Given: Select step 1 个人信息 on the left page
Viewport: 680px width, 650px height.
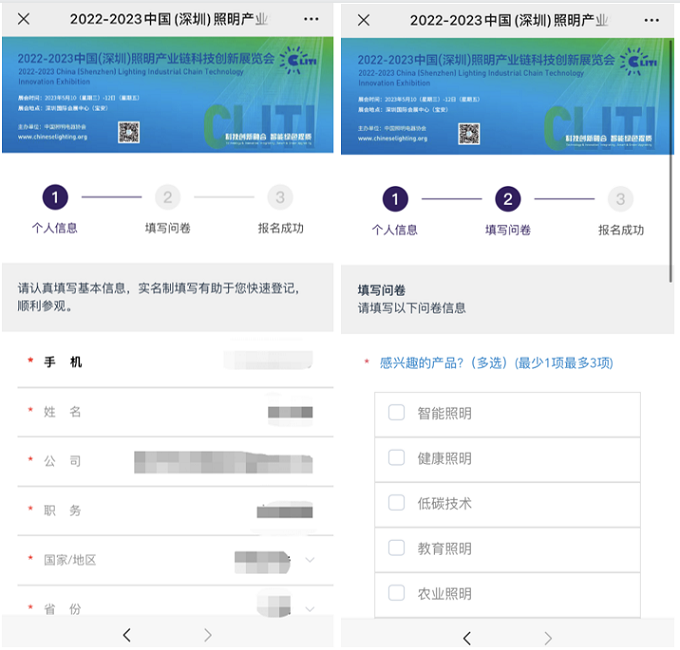Looking at the screenshot, I should point(55,198).
